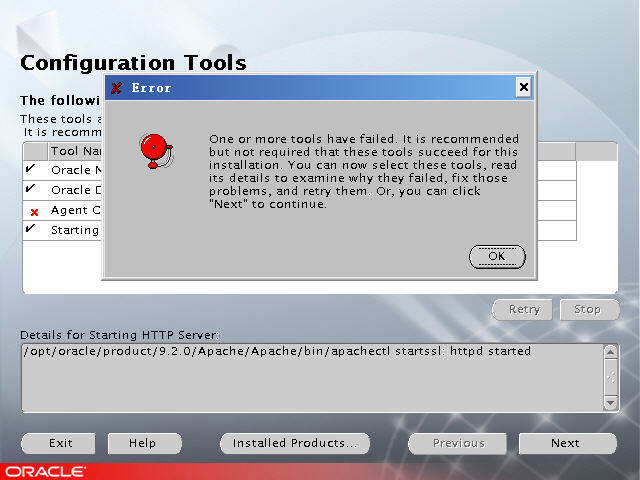The height and width of the screenshot is (480, 640).
Task: Click the Configuration Tools heading
Action: coord(133,63)
